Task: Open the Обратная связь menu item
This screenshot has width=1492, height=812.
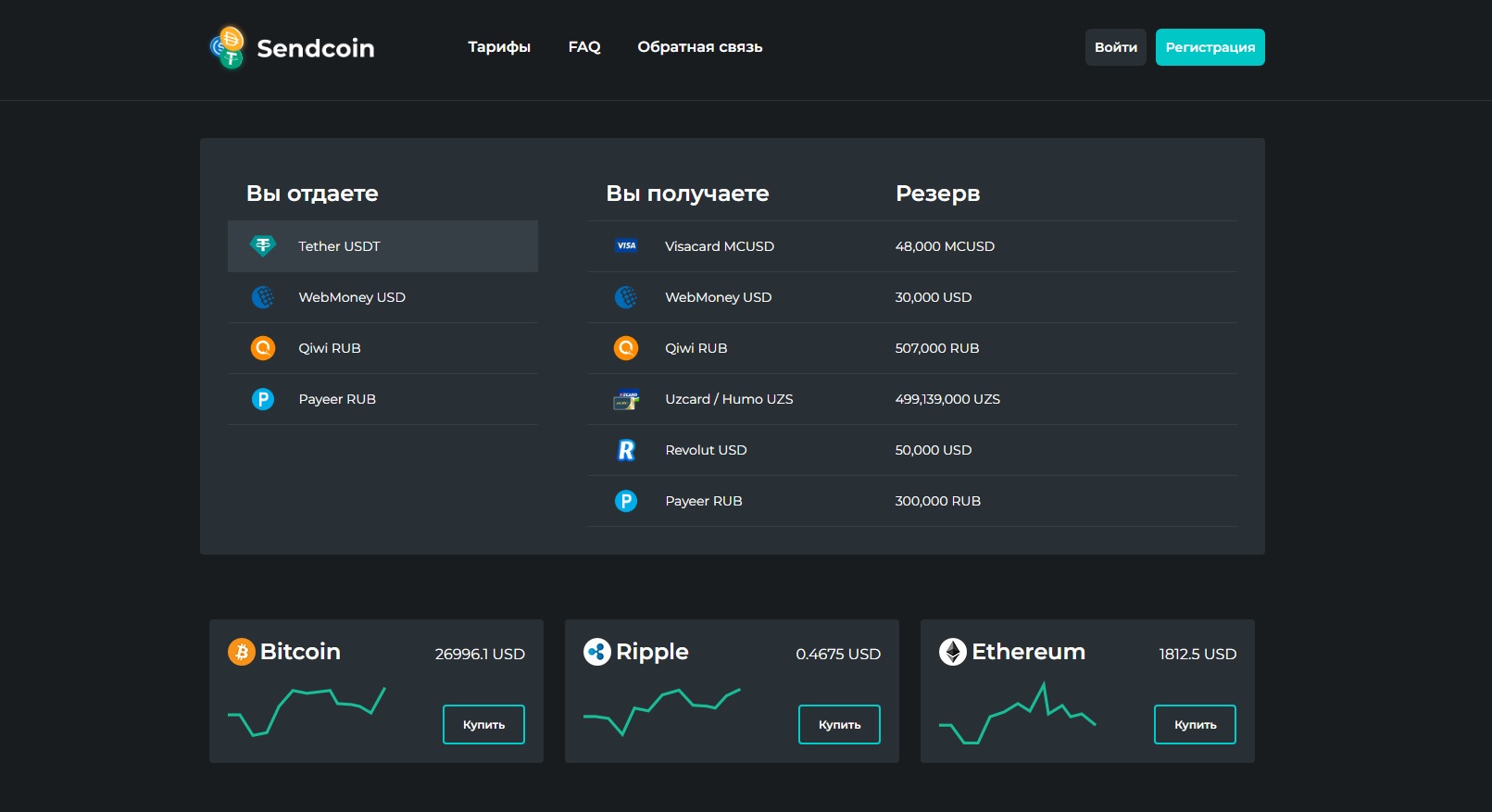Action: click(x=700, y=47)
